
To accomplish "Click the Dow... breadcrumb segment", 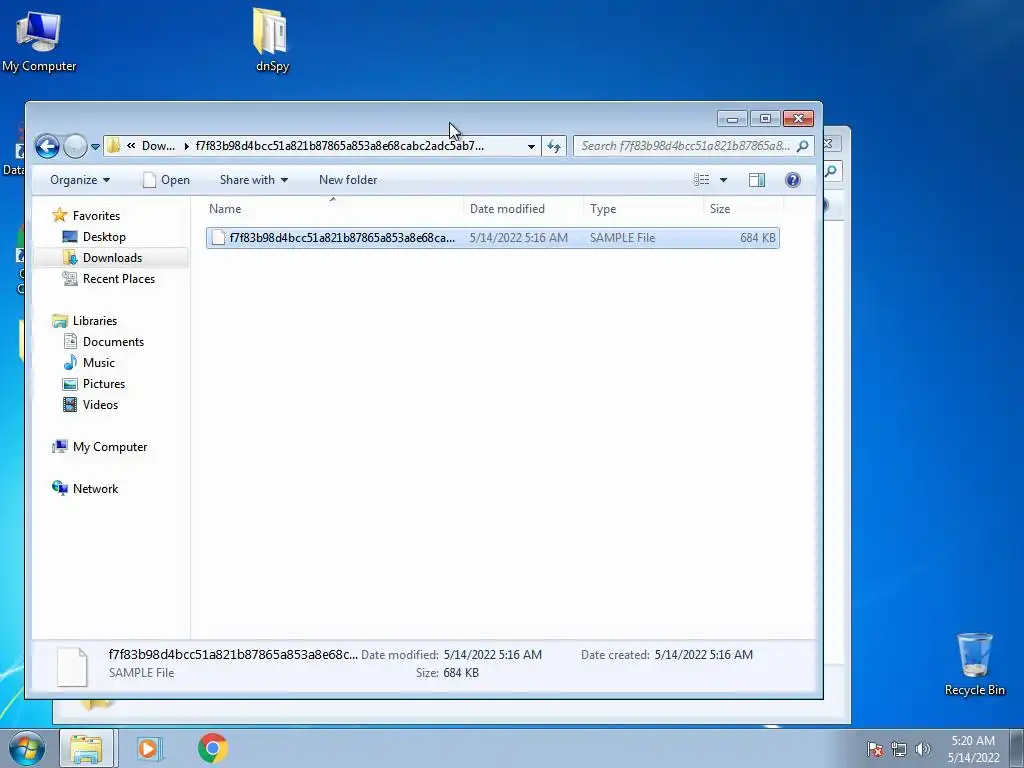I will (158, 146).
